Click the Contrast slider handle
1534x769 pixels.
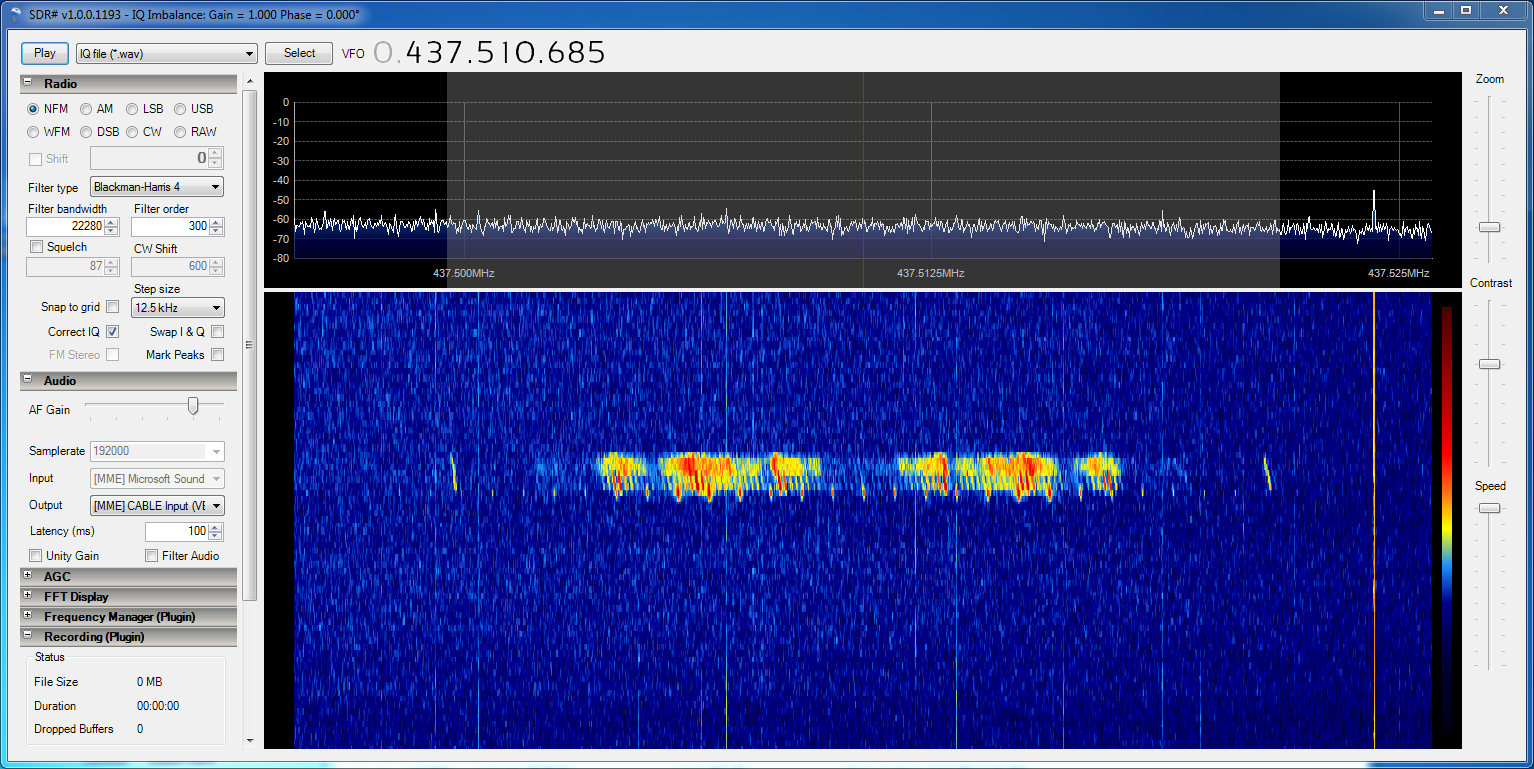point(1489,364)
